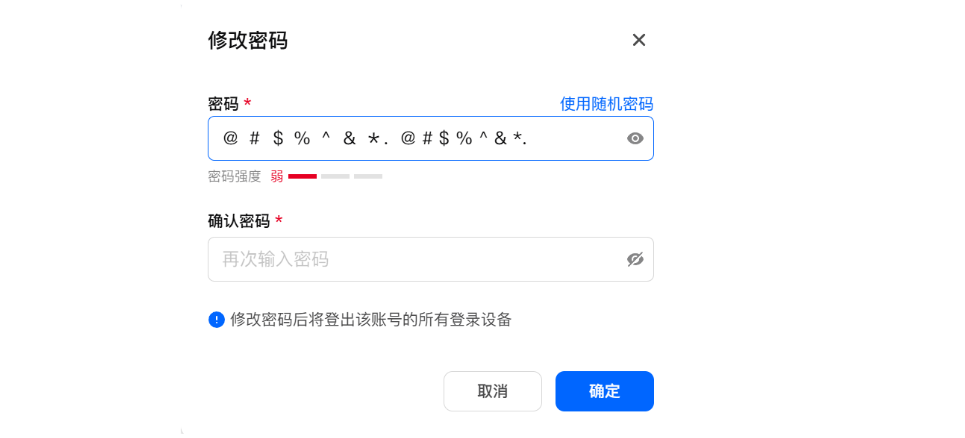Confirm with the blue 确定 button

pyautogui.click(x=604, y=391)
